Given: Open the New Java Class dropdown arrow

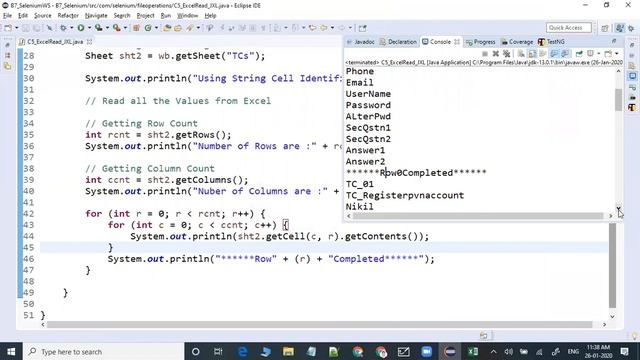Looking at the screenshot, I should click(156, 28).
